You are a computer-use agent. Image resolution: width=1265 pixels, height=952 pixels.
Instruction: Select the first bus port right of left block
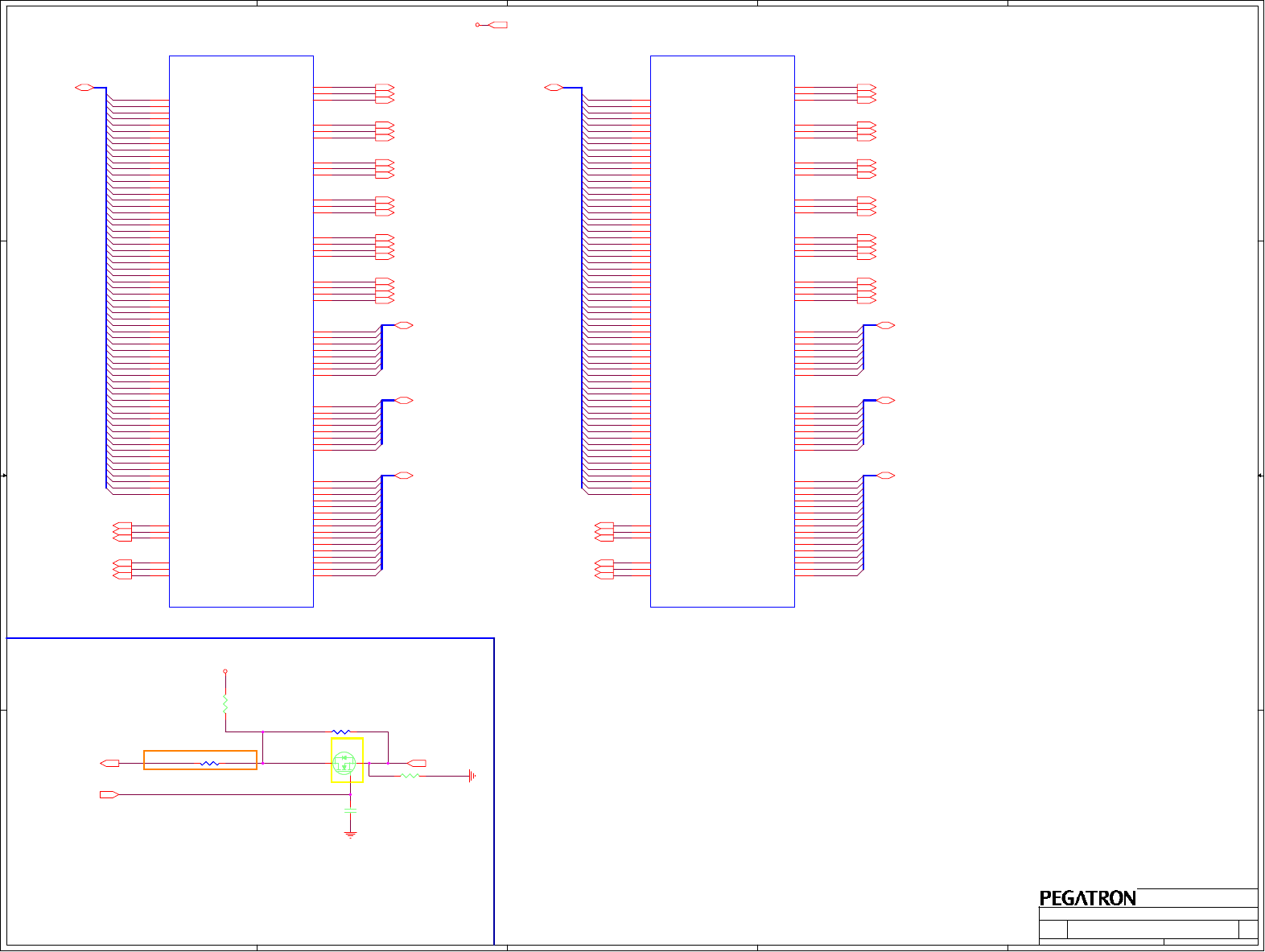click(x=404, y=325)
